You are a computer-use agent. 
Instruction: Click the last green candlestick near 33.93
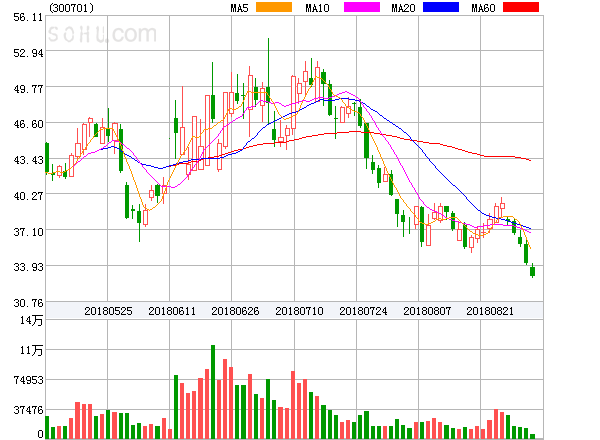[x=532, y=271]
